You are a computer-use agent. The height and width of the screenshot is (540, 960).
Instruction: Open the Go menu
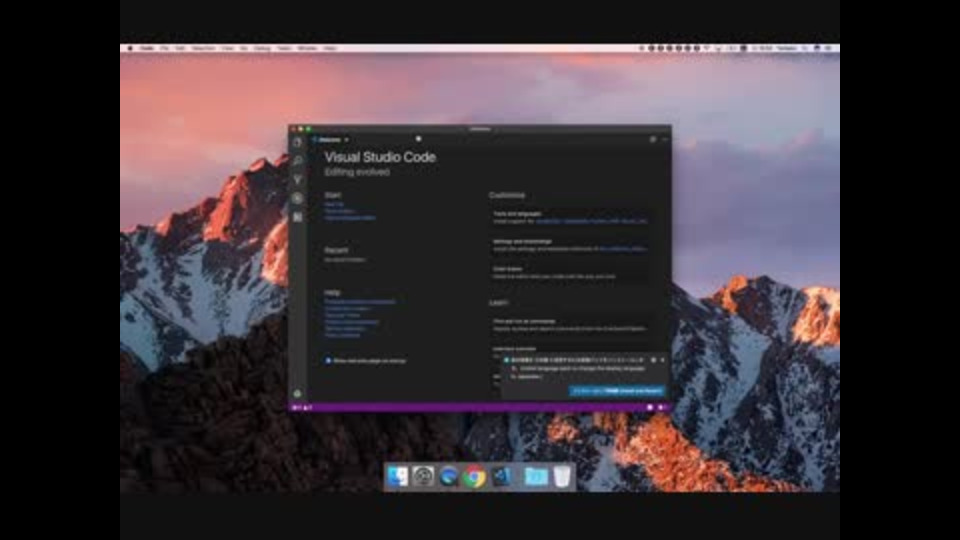coord(244,48)
